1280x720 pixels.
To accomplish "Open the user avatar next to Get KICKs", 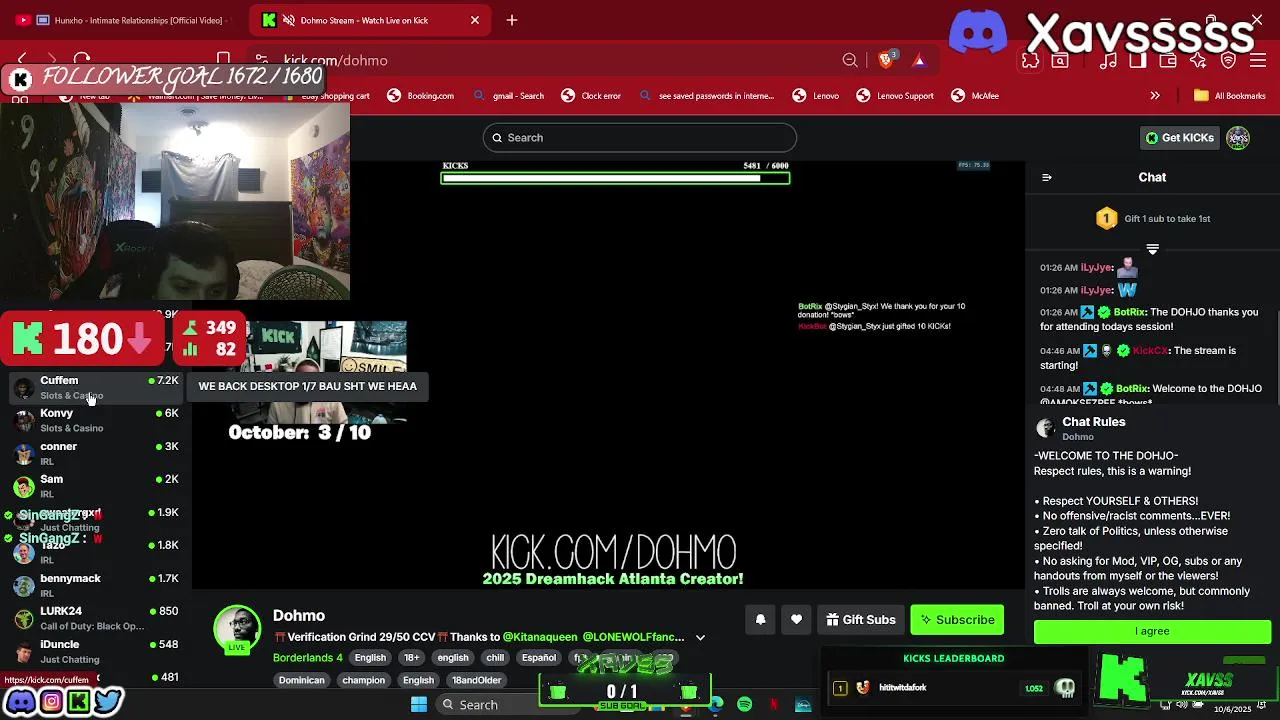I will pyautogui.click(x=1238, y=138).
